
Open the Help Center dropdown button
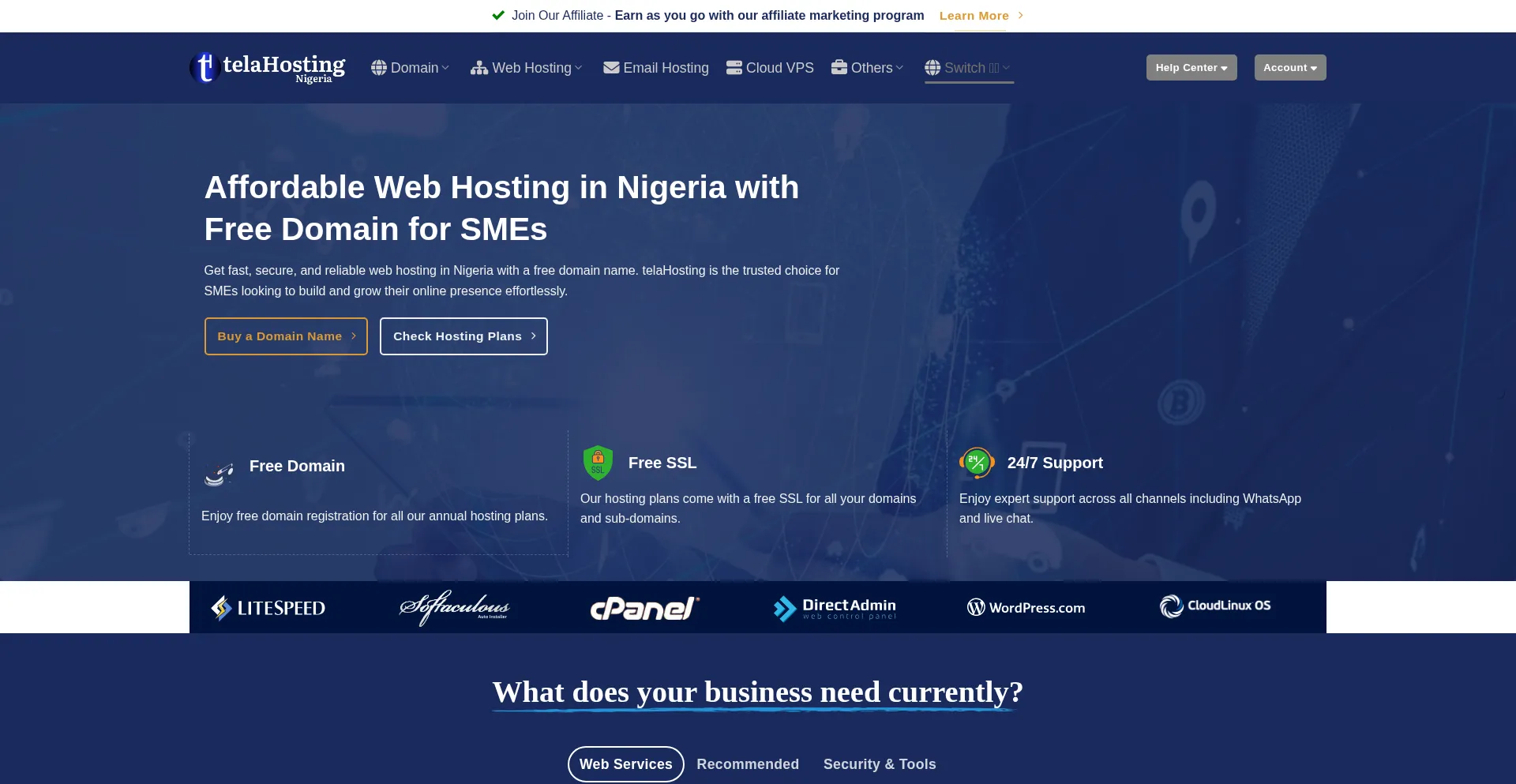(1191, 68)
